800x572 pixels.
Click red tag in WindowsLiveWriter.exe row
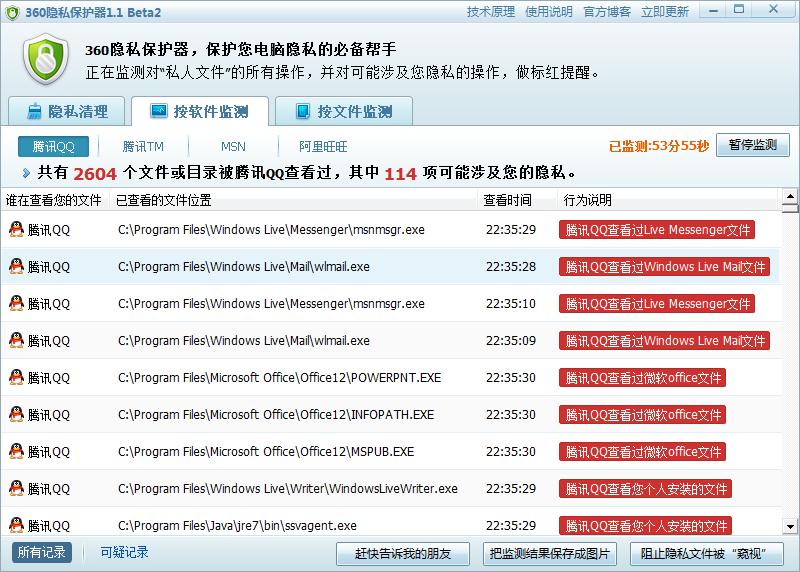pos(645,489)
